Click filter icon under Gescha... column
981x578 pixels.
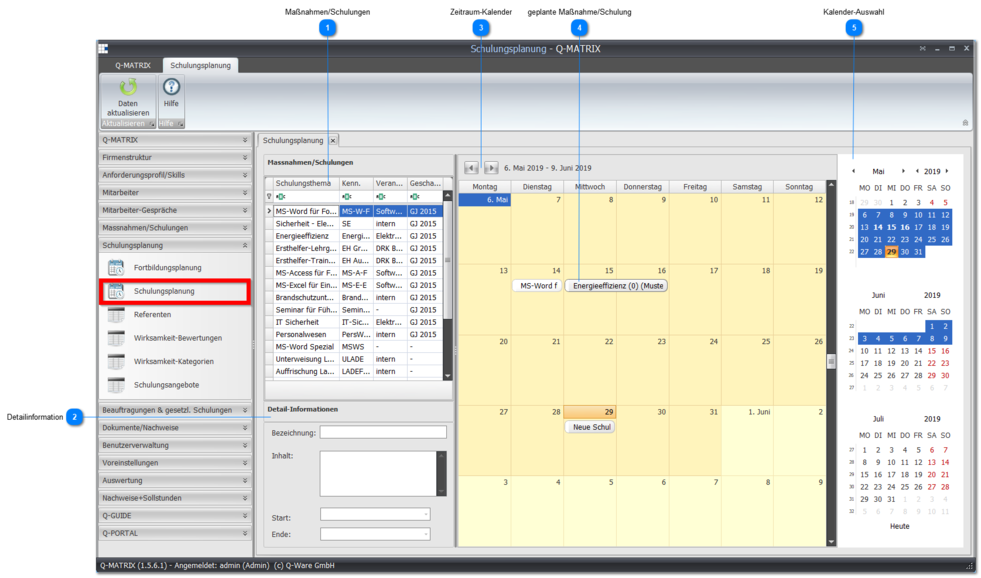pyautogui.click(x=414, y=197)
